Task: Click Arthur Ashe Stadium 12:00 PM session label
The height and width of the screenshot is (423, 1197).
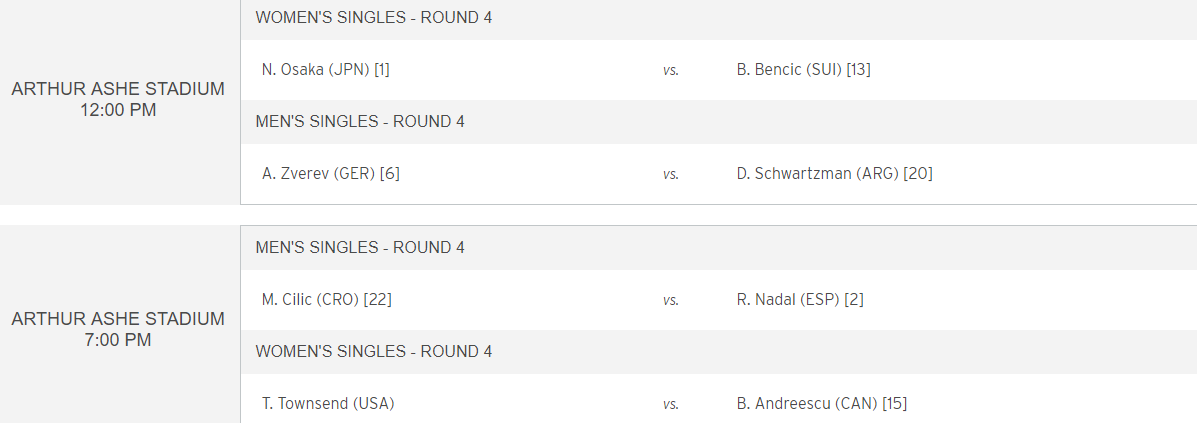Action: pos(118,99)
